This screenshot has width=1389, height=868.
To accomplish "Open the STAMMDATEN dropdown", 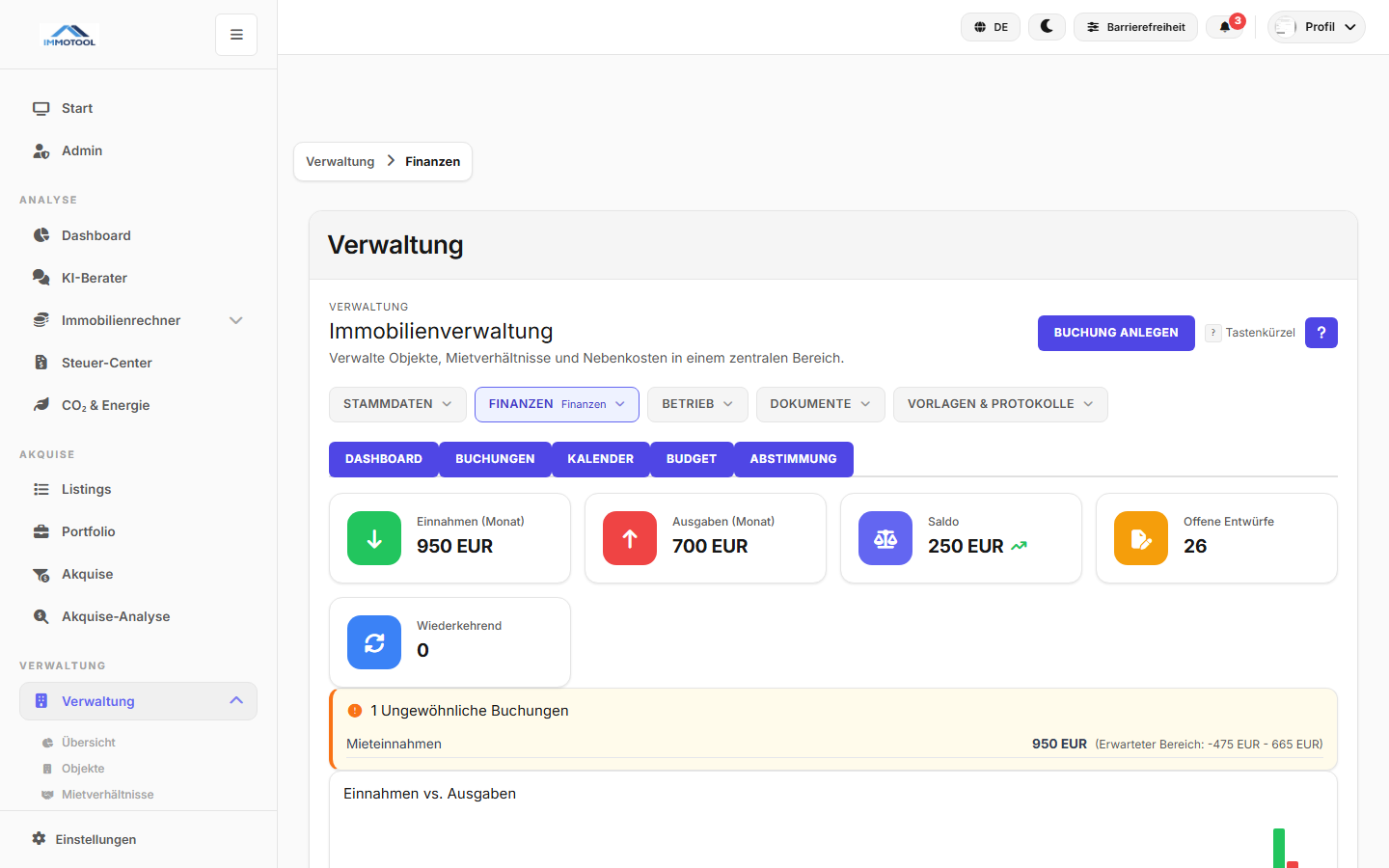I will point(397,404).
